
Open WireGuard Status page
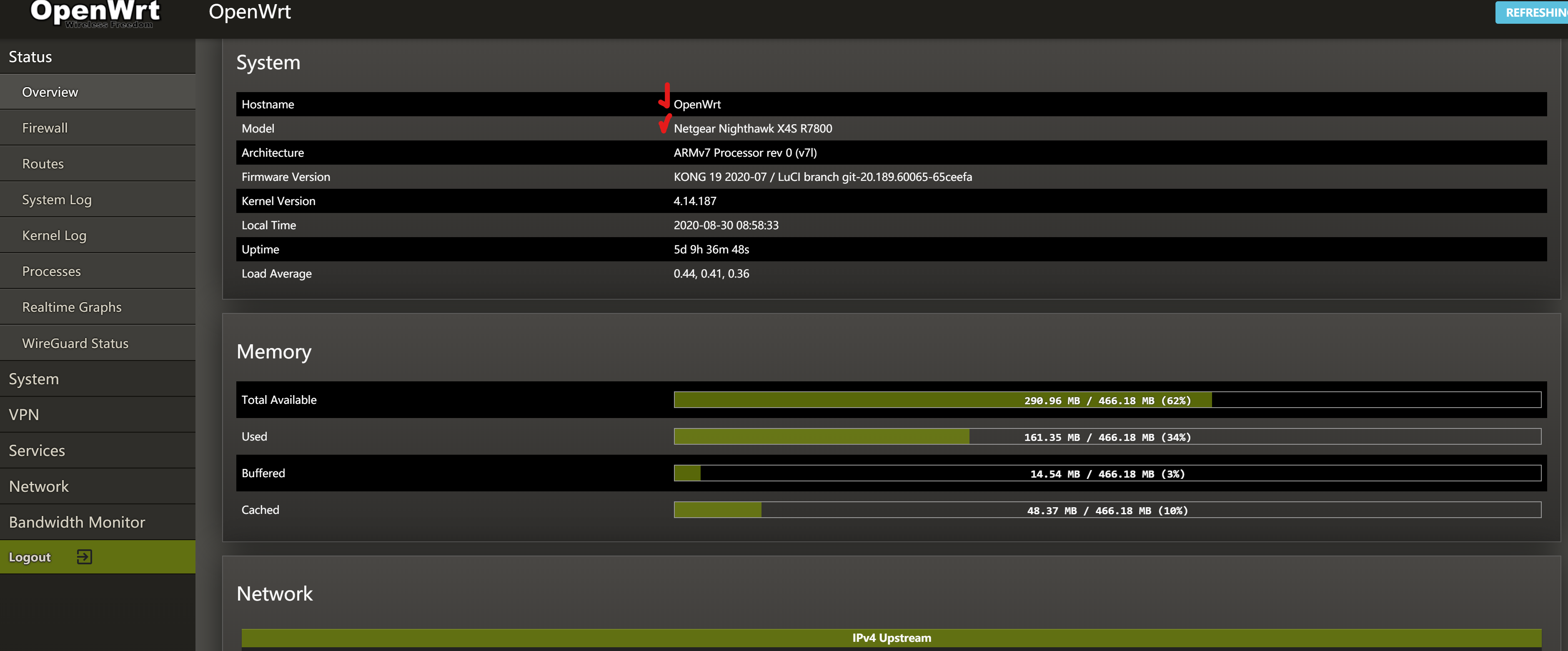click(x=98, y=343)
